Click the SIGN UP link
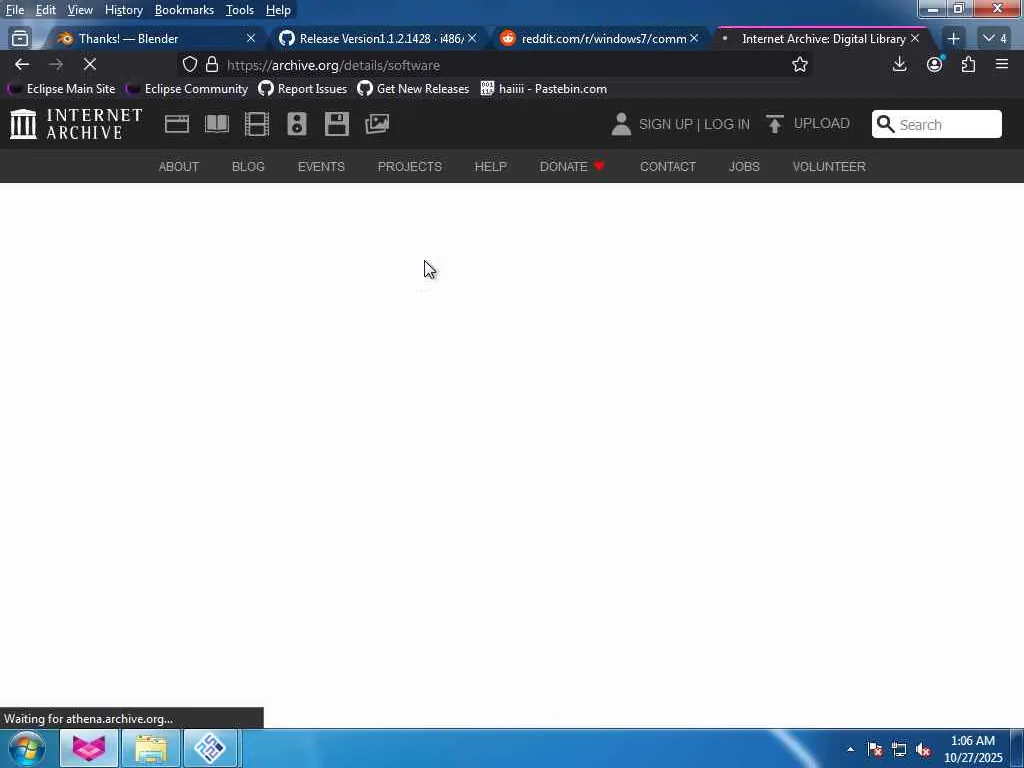The image size is (1024, 768). [x=665, y=124]
